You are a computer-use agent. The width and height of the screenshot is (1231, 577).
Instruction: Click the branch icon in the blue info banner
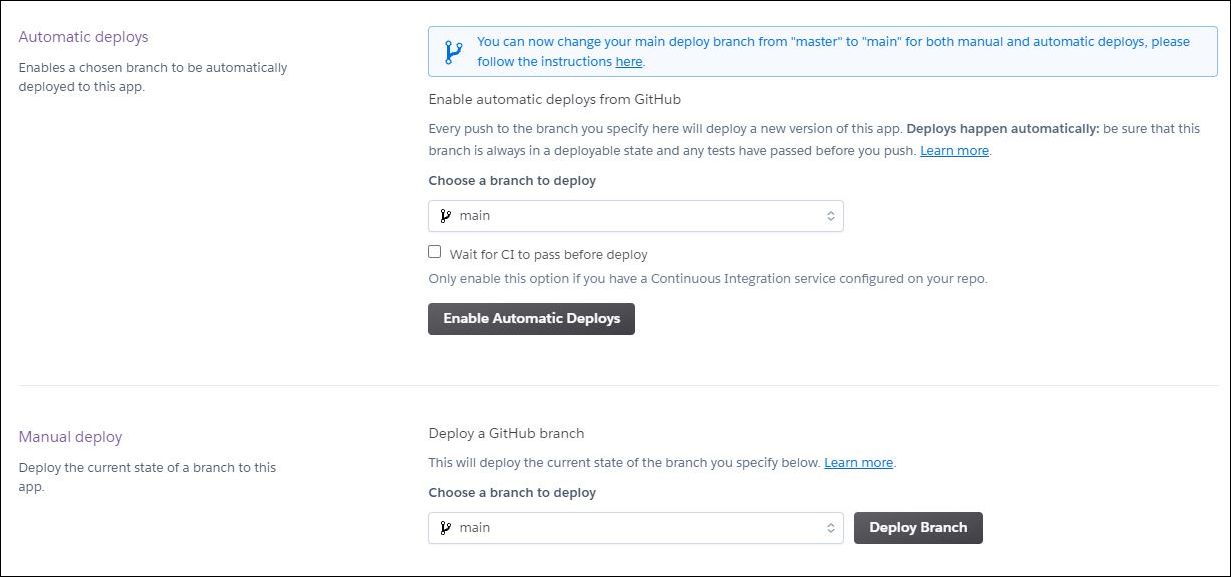click(x=453, y=52)
